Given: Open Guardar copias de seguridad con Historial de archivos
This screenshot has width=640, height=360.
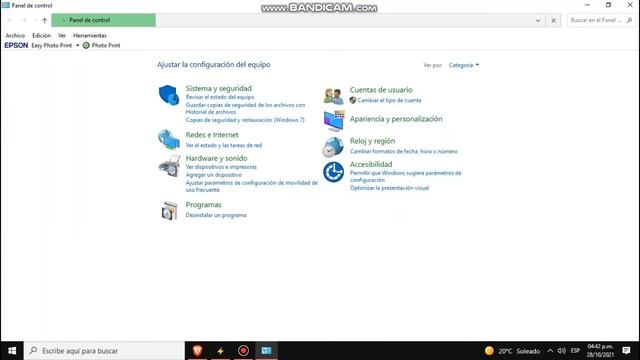Looking at the screenshot, I should click(245, 109).
